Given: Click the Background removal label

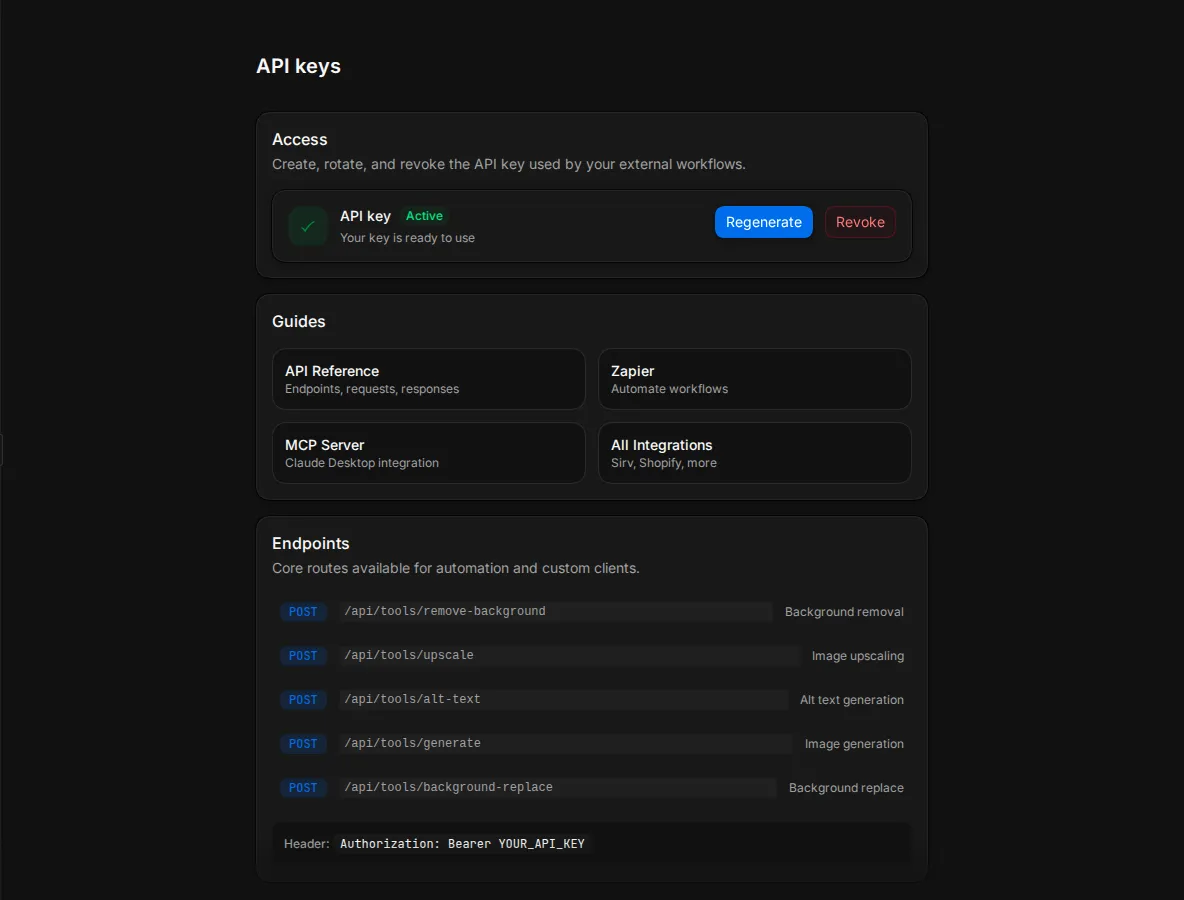Looking at the screenshot, I should [x=844, y=612].
